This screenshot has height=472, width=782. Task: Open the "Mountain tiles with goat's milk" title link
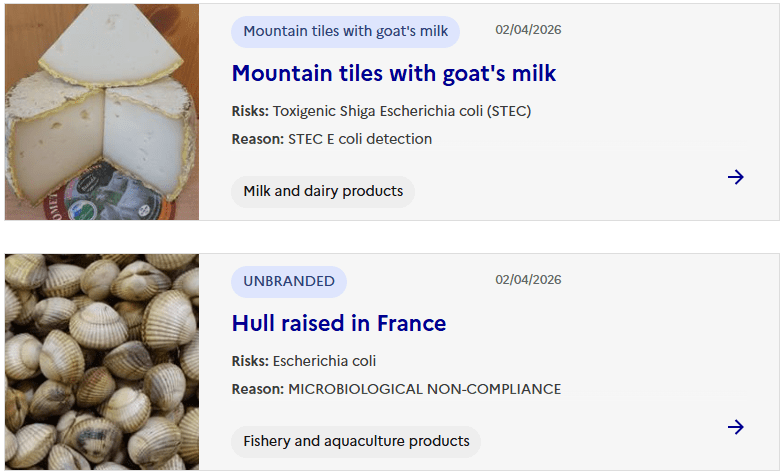coord(393,73)
